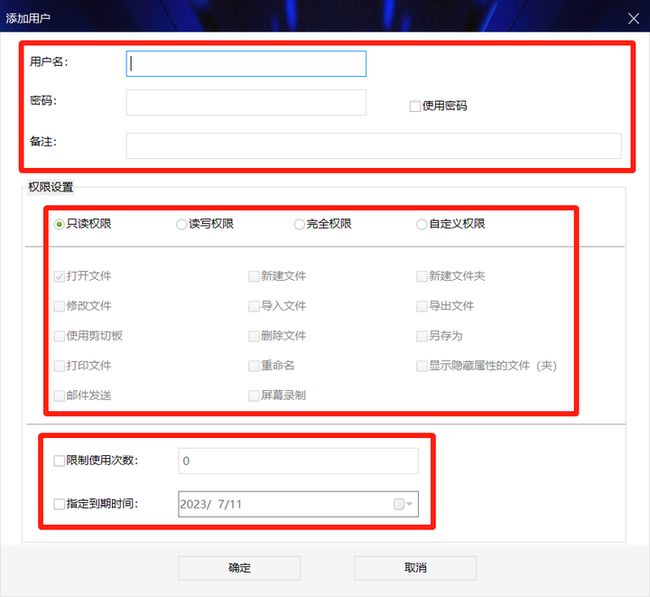Click the 2023/ 7/11 date text
650x597 pixels.
point(211,504)
